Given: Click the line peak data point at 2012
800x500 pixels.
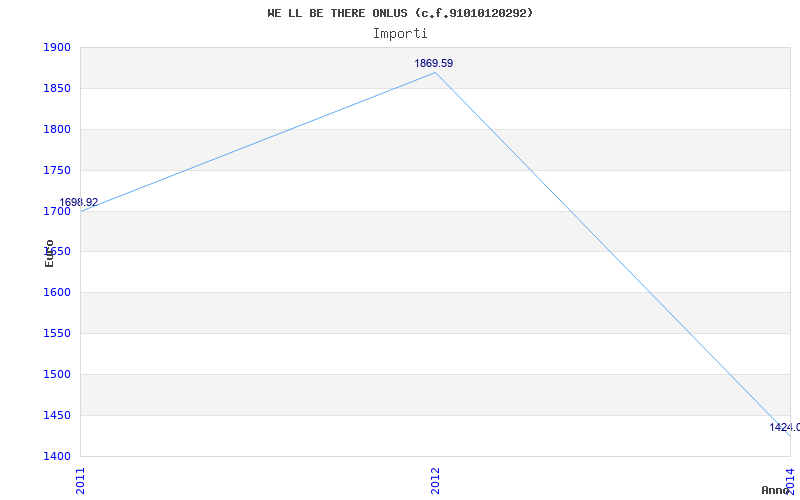Looking at the screenshot, I should pos(435,72).
